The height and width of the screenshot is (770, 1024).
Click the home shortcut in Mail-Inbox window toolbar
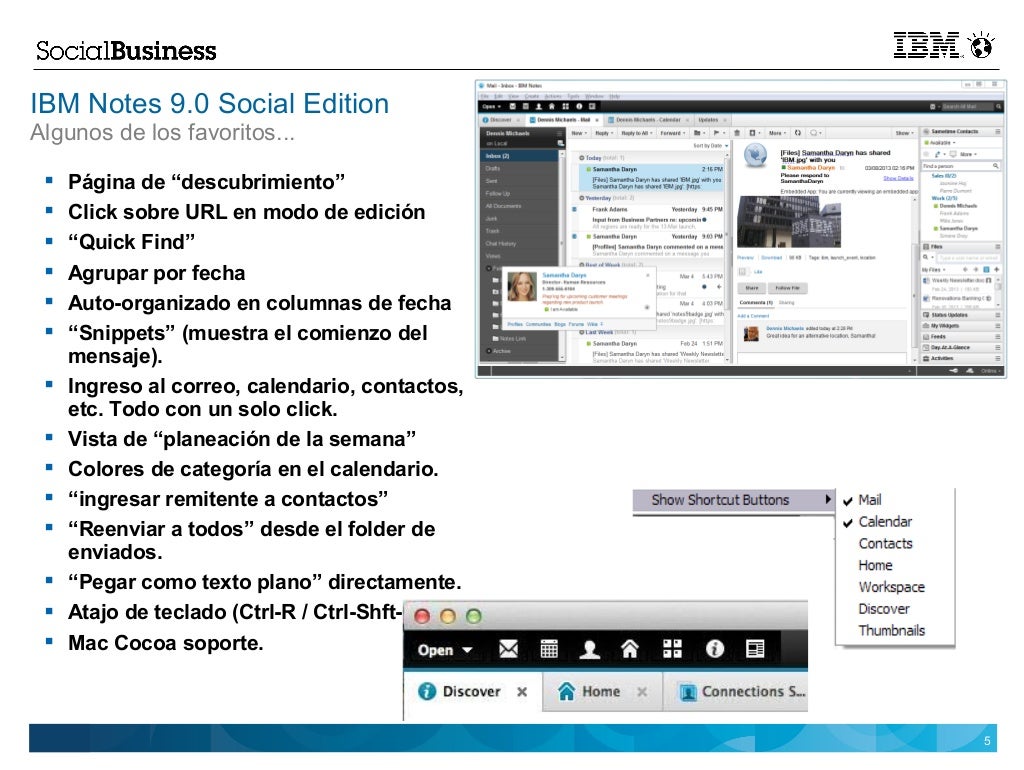pyautogui.click(x=552, y=106)
